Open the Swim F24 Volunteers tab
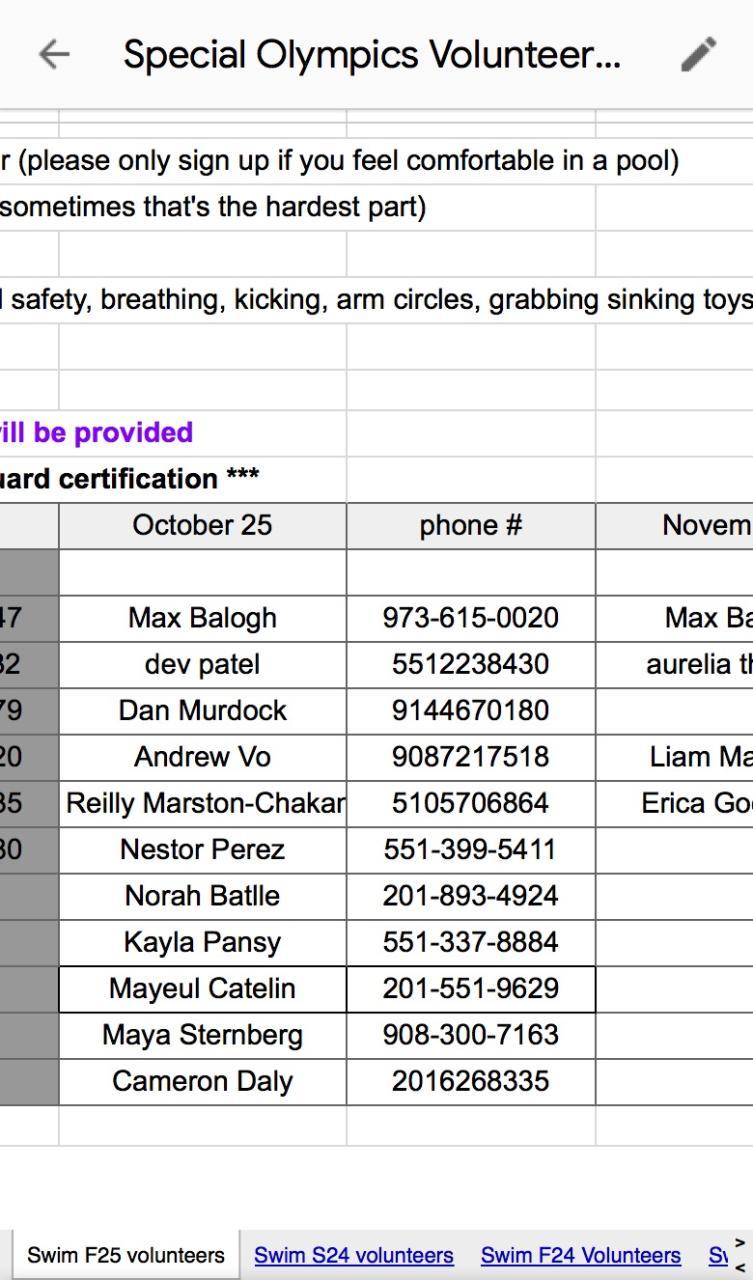Screen dimensions: 753x1280 580,1255
